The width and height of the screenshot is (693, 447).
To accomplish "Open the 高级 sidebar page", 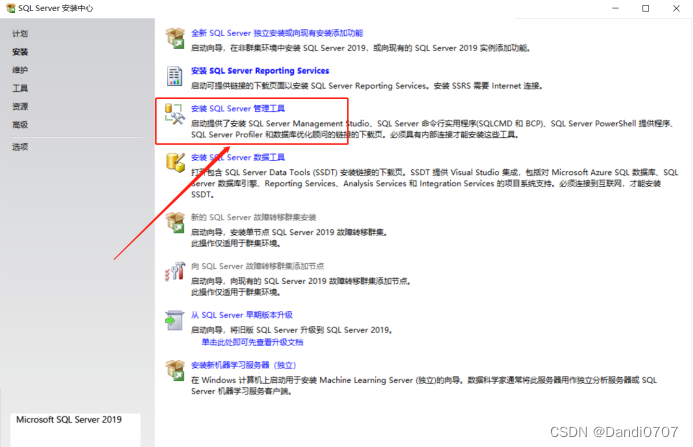I will click(20, 125).
